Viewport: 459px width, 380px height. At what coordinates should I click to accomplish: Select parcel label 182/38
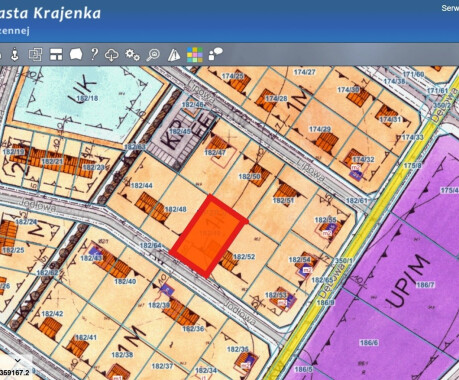[x=122, y=355]
